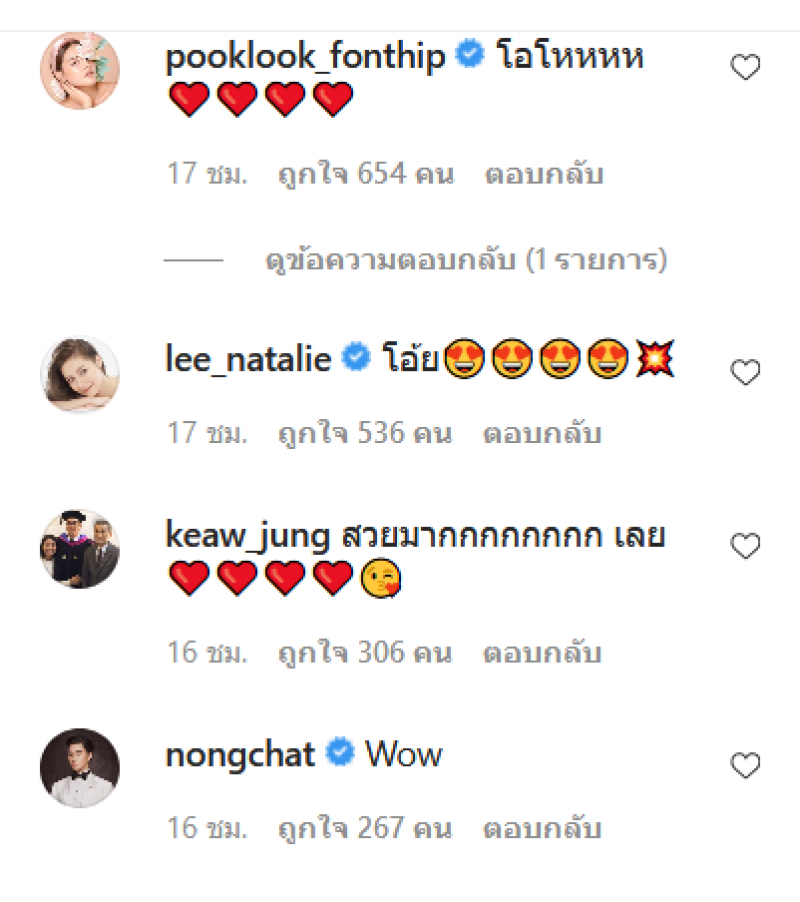Tap heart next to keaw_jung comment

[x=746, y=546]
